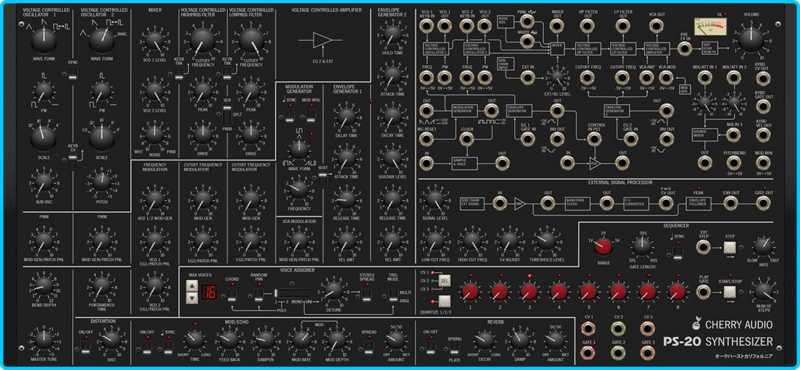Viewport: 800px width, 370px height.
Task: Click the PRE FX IN jack
Action: (685, 48)
